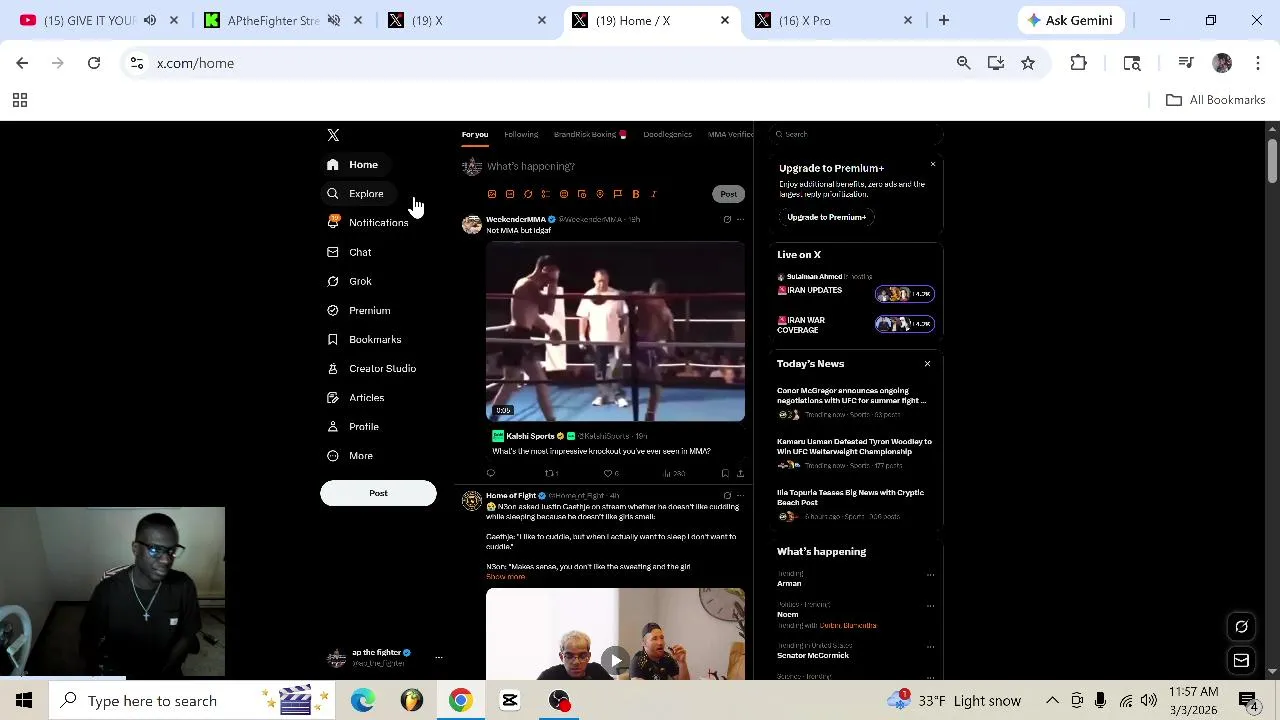Open the floating Grok button

pyautogui.click(x=1241, y=627)
